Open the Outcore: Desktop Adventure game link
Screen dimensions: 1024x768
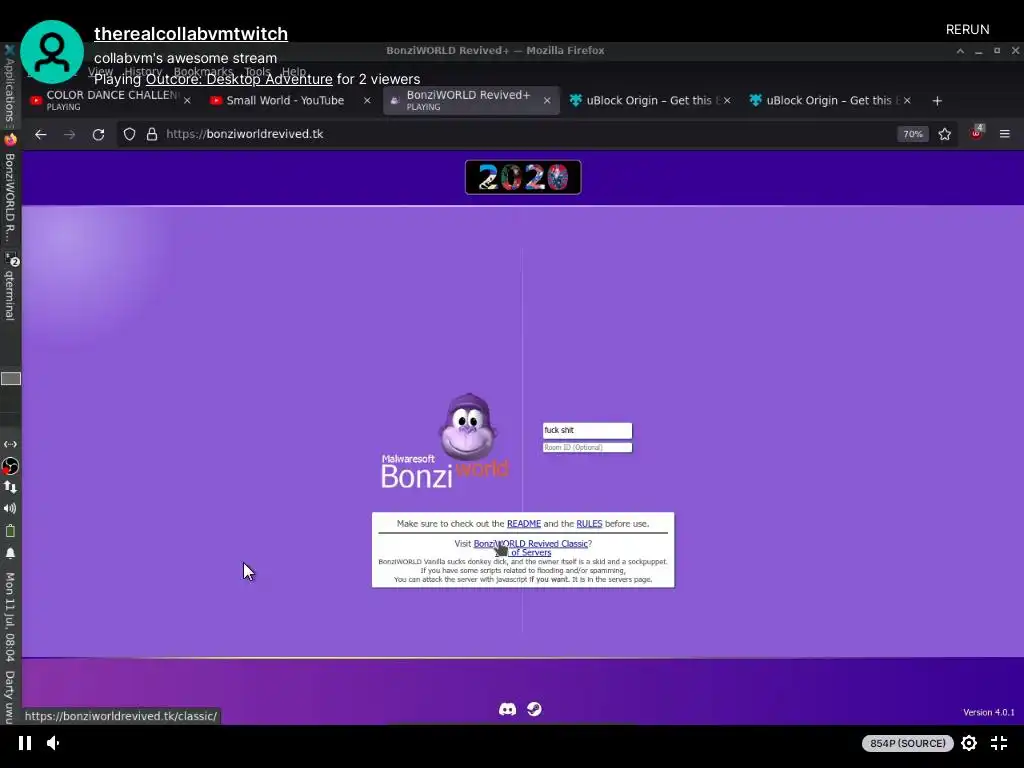(239, 79)
